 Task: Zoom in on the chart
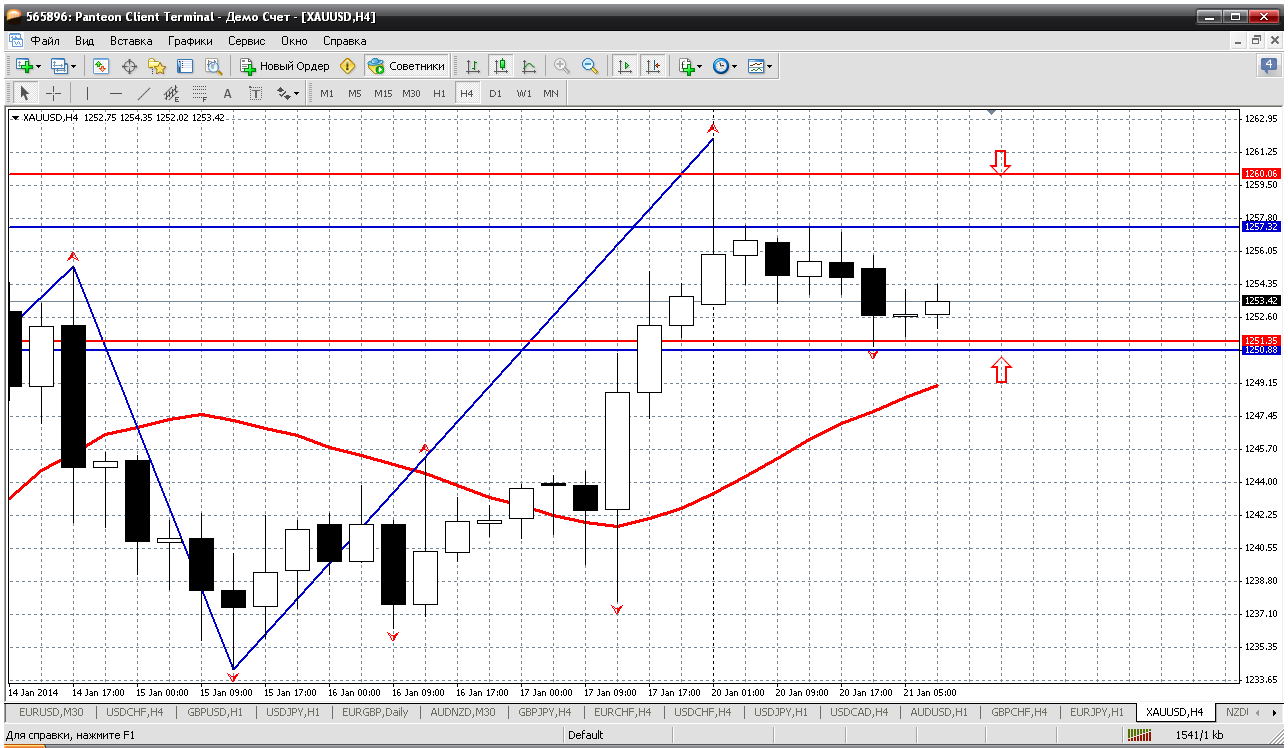click(x=562, y=66)
